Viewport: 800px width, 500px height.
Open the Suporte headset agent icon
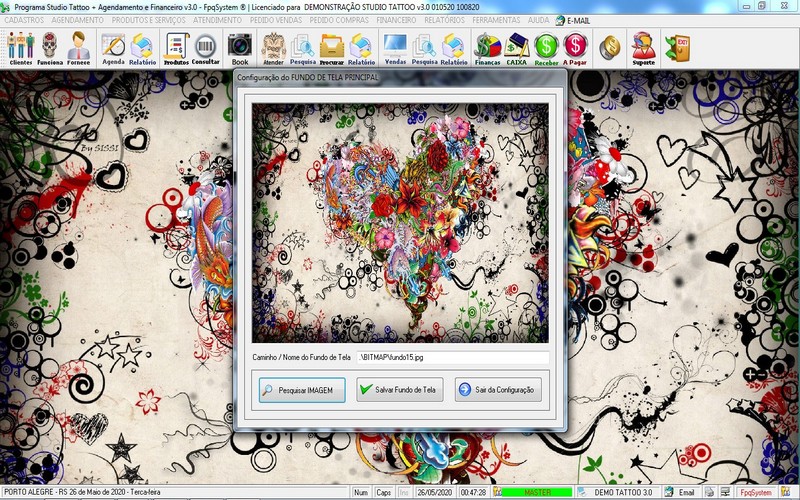[x=643, y=49]
